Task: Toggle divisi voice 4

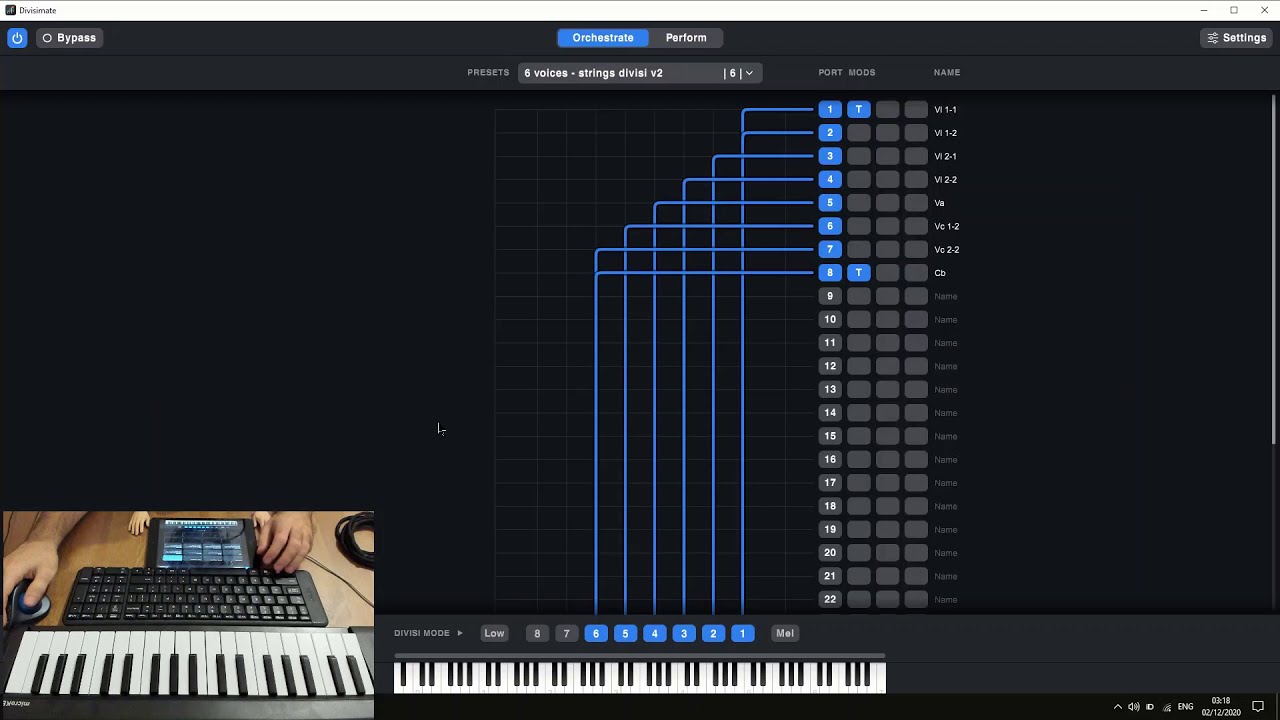Action: (655, 633)
